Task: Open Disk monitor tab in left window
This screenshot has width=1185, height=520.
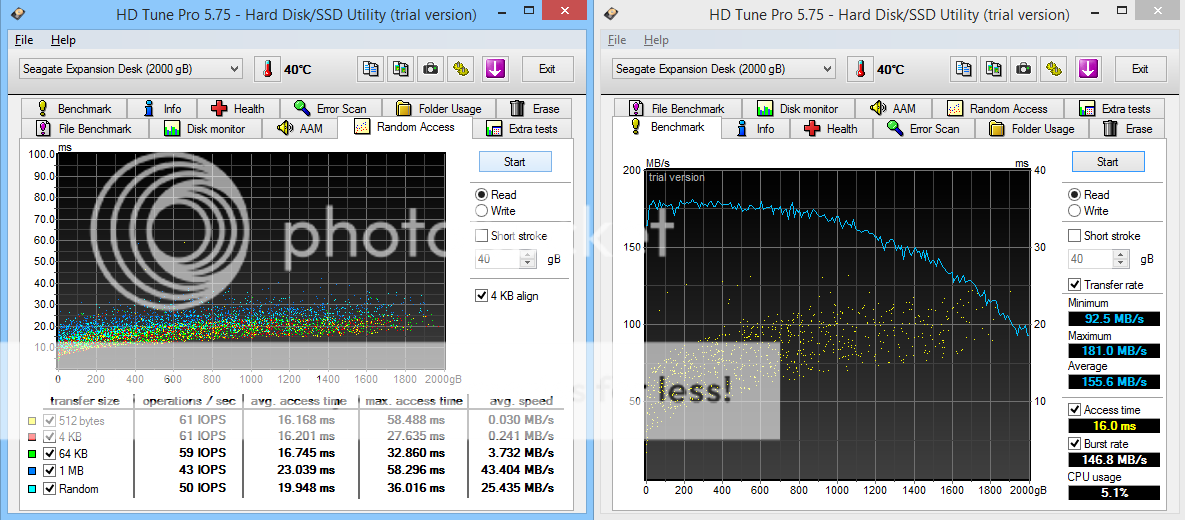Action: 206,128
